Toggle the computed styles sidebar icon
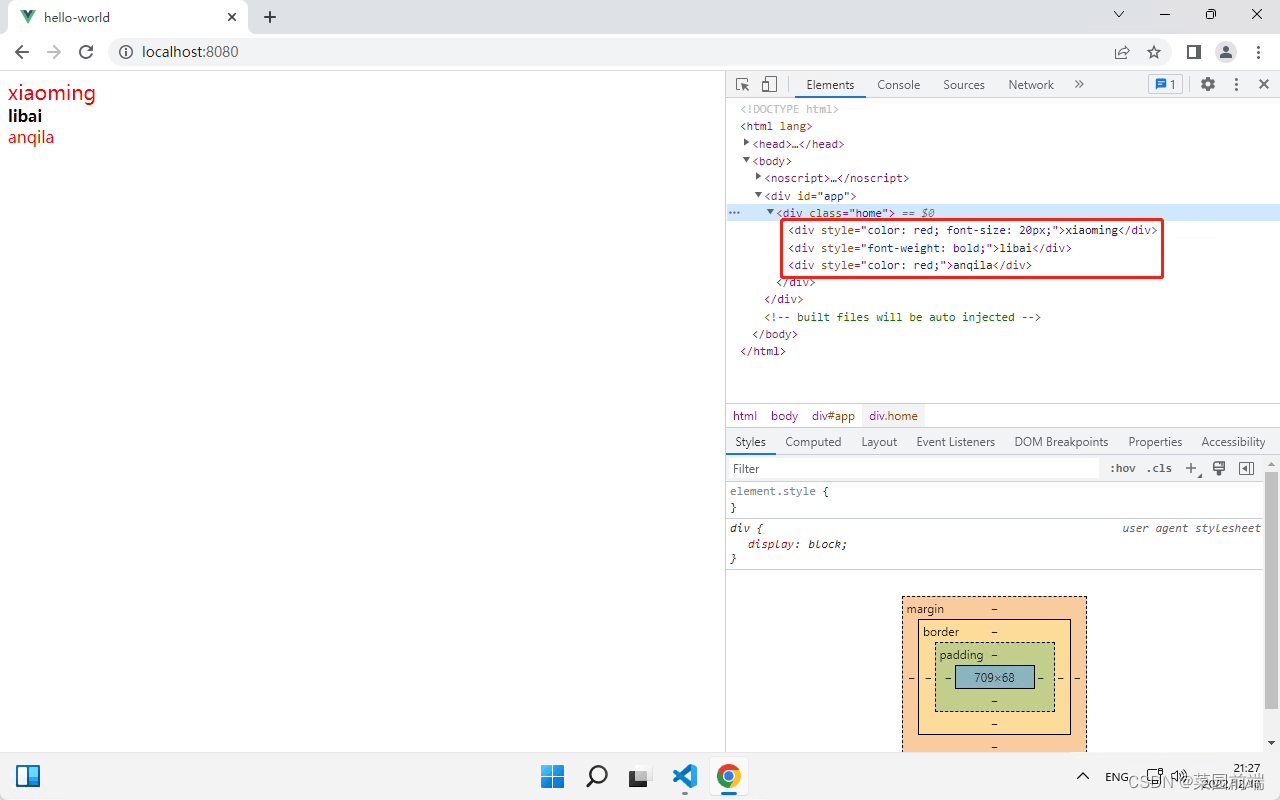Image resolution: width=1280 pixels, height=800 pixels. point(1246,468)
